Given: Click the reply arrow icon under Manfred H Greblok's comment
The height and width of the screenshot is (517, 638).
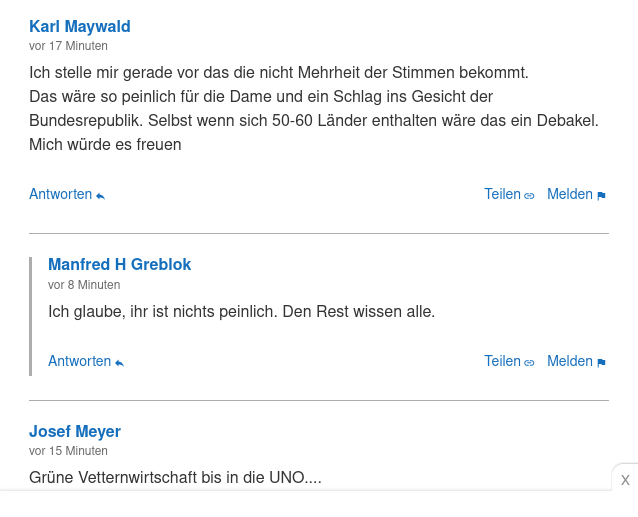Looking at the screenshot, I should [x=119, y=363].
